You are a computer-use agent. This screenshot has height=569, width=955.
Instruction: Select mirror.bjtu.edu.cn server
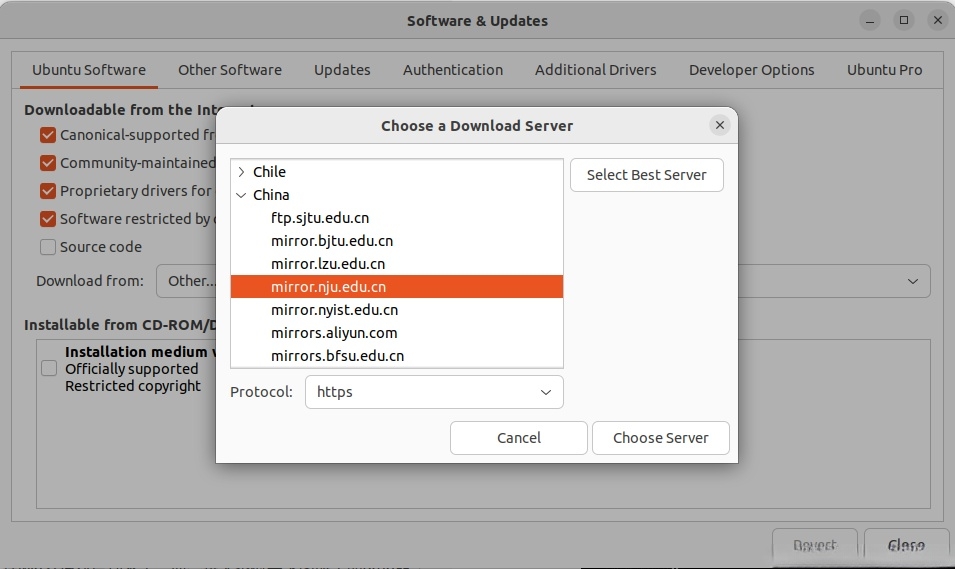[x=331, y=241]
